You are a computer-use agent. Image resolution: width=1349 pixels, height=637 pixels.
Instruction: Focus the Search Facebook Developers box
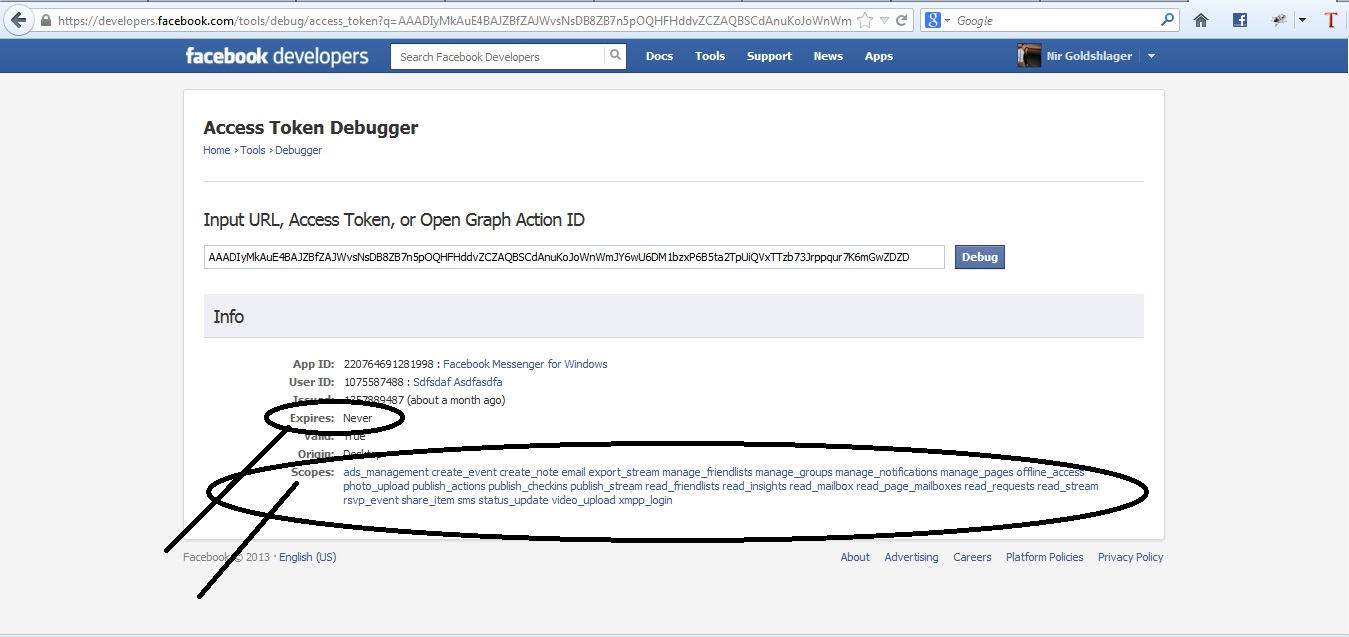point(498,56)
